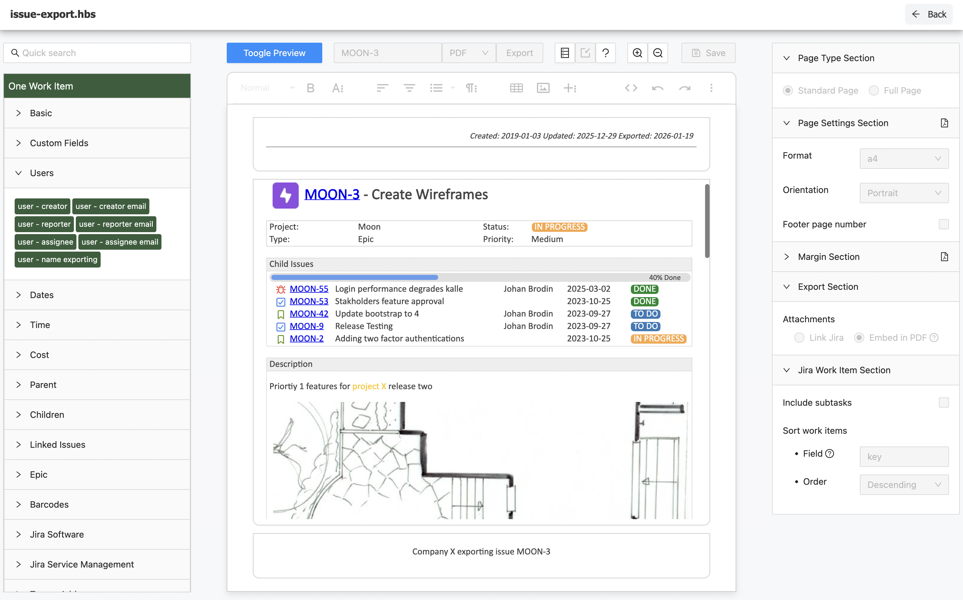Collapse the Users category
The height and width of the screenshot is (600, 963).
(x=97, y=173)
